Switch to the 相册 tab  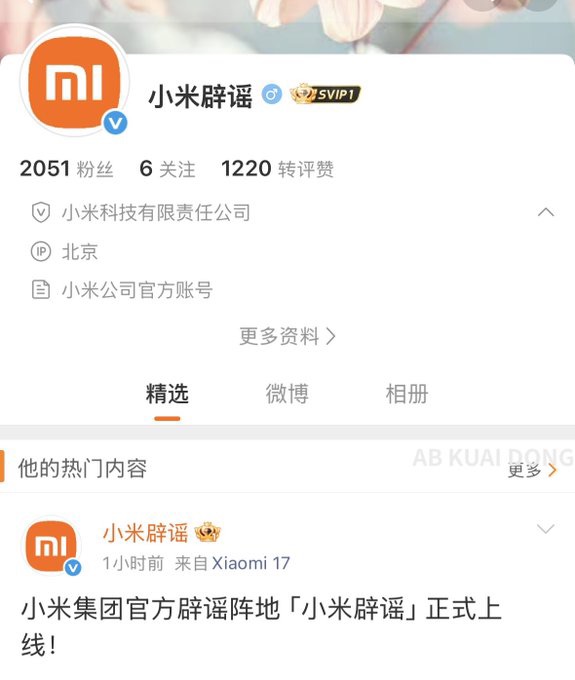point(407,394)
